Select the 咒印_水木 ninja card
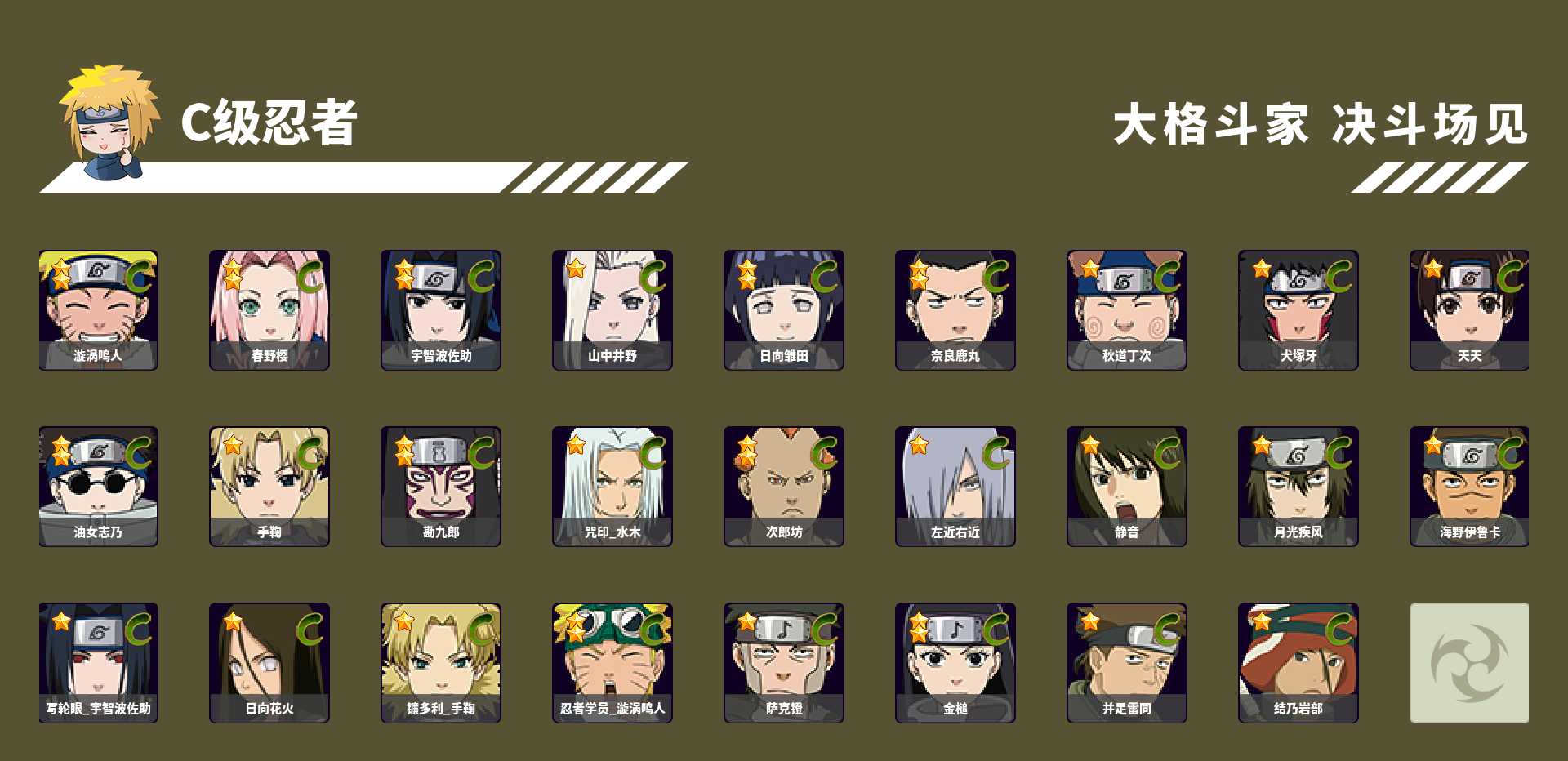 coord(612,487)
